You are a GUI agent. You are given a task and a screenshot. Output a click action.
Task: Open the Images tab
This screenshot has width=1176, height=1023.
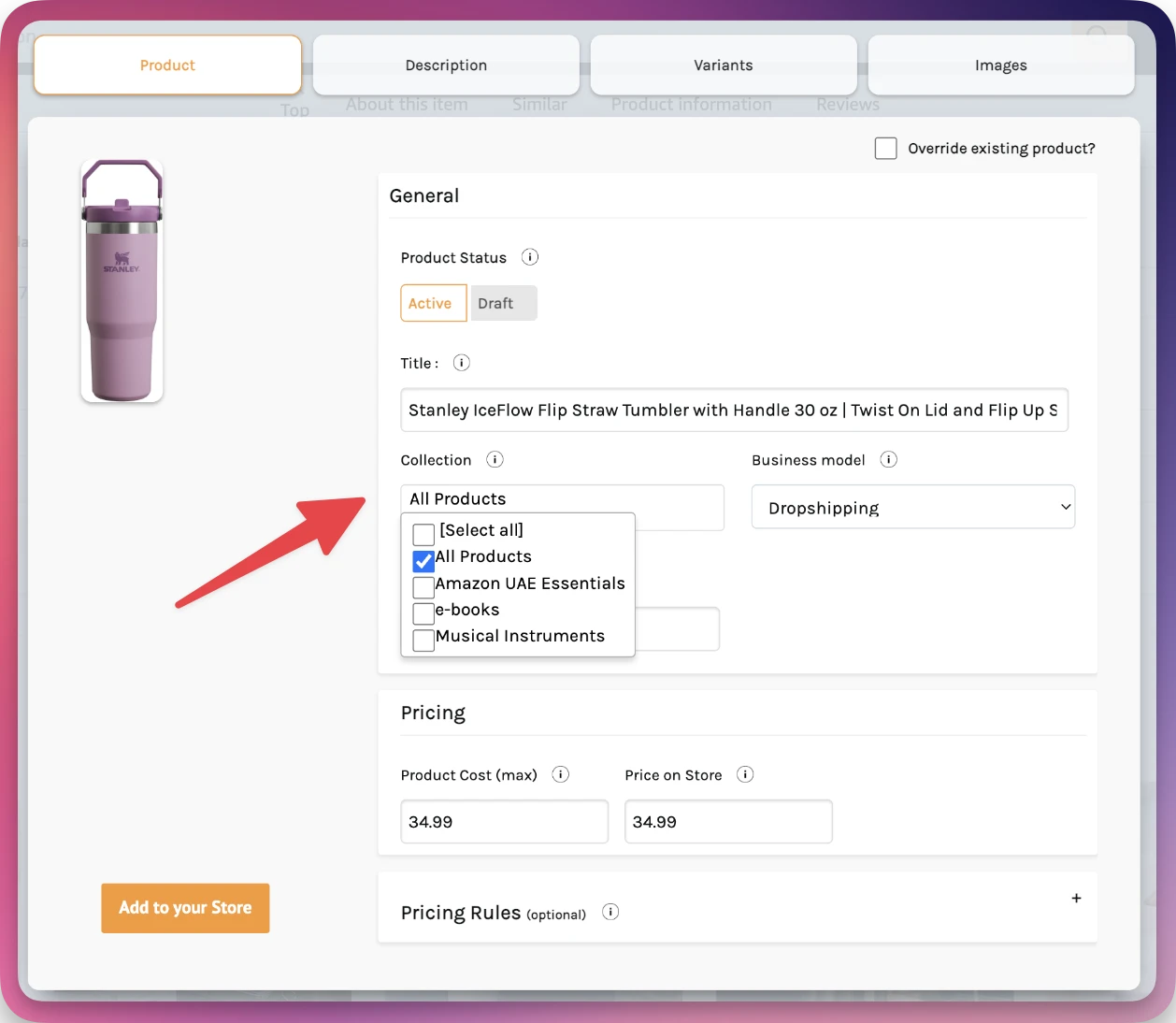tap(1001, 65)
